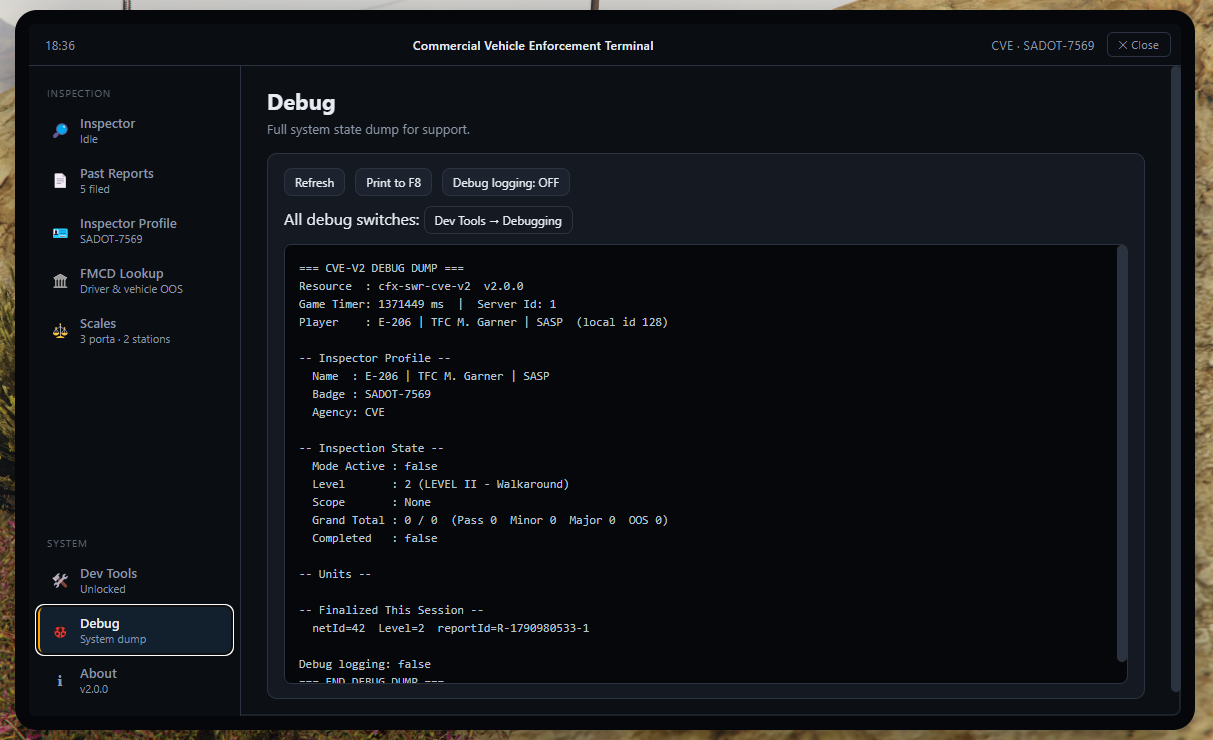The width and height of the screenshot is (1213, 740).
Task: Click the 'Debug logging: false' dump line
Action: coord(365,664)
